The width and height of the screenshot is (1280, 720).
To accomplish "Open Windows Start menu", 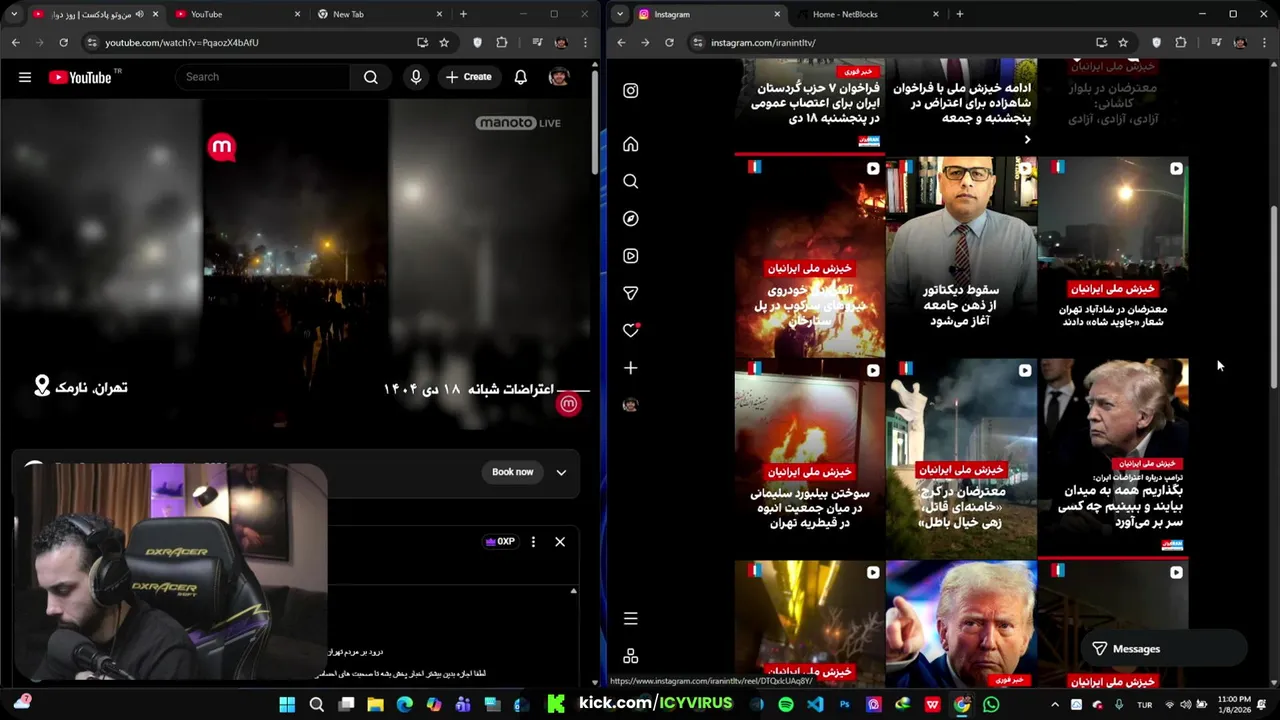I will (287, 705).
